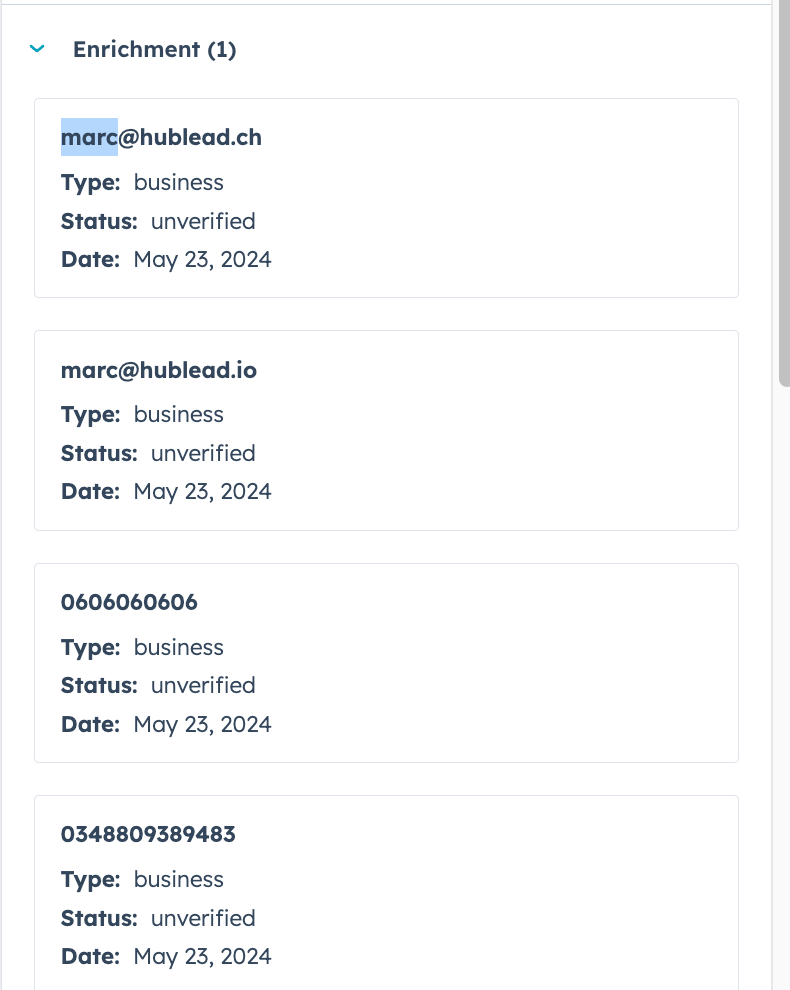Click the phone number 0606060606
Viewport: 790px width, 990px height.
(x=129, y=602)
